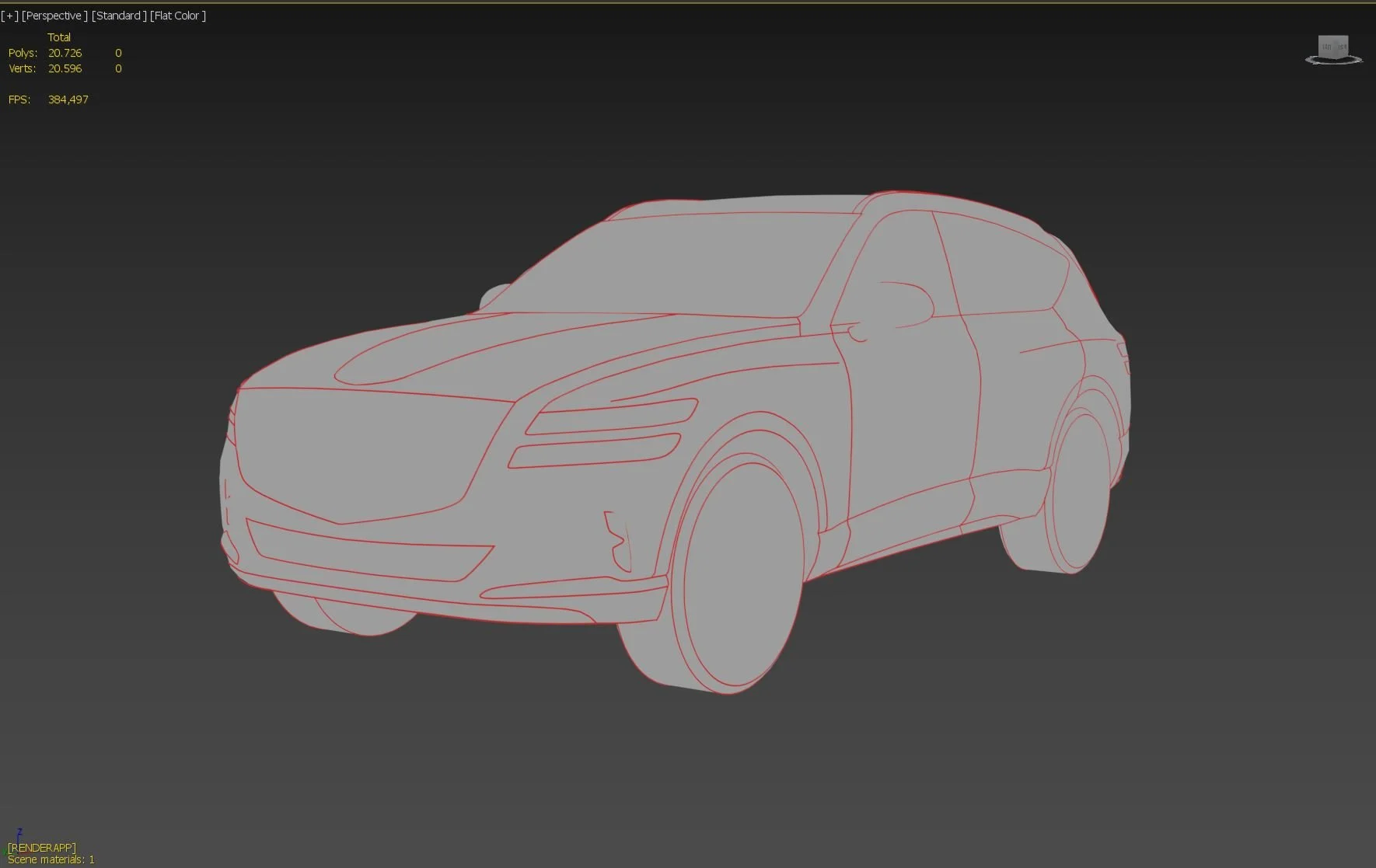This screenshot has height=868, width=1376.
Task: Open the [Standard] render preset menu
Action: tap(118, 15)
